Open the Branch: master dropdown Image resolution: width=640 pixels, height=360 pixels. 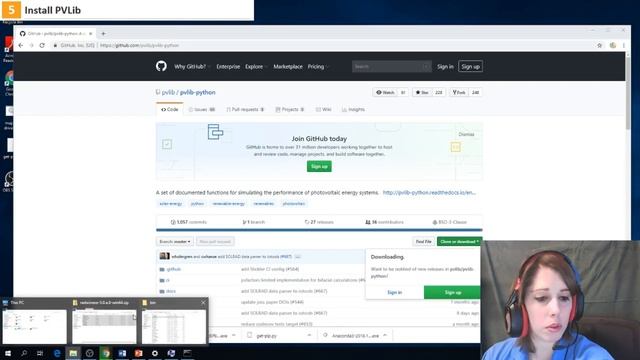pyautogui.click(x=175, y=242)
